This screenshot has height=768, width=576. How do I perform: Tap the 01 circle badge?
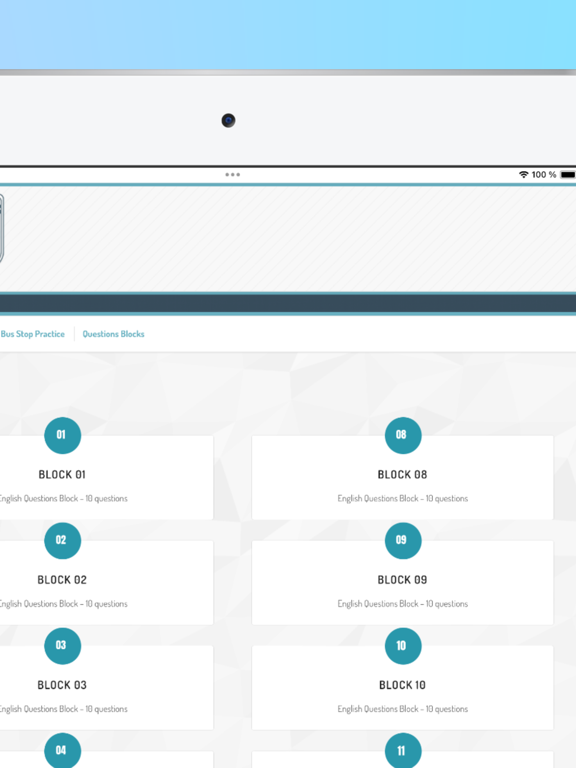click(x=62, y=435)
